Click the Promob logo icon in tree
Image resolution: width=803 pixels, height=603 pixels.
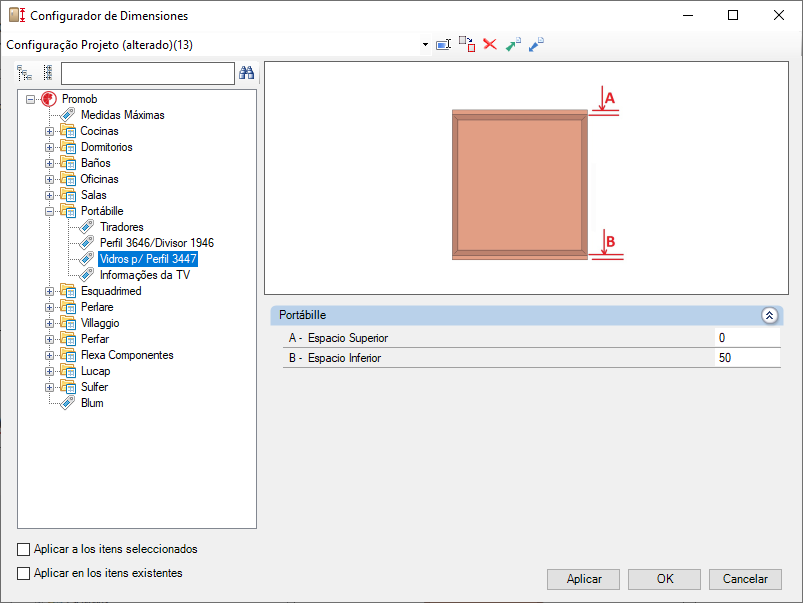tap(49, 99)
